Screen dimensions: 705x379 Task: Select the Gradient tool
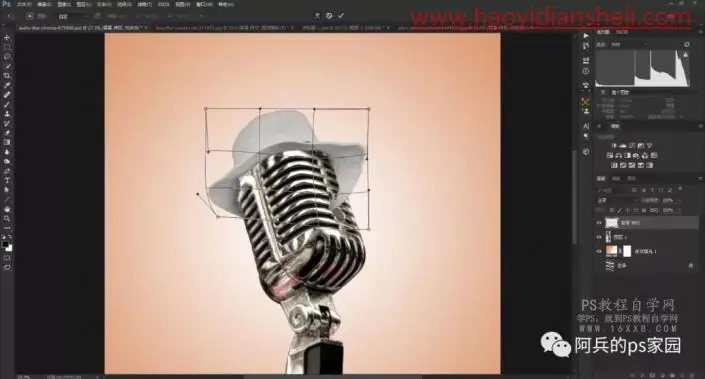(7, 142)
